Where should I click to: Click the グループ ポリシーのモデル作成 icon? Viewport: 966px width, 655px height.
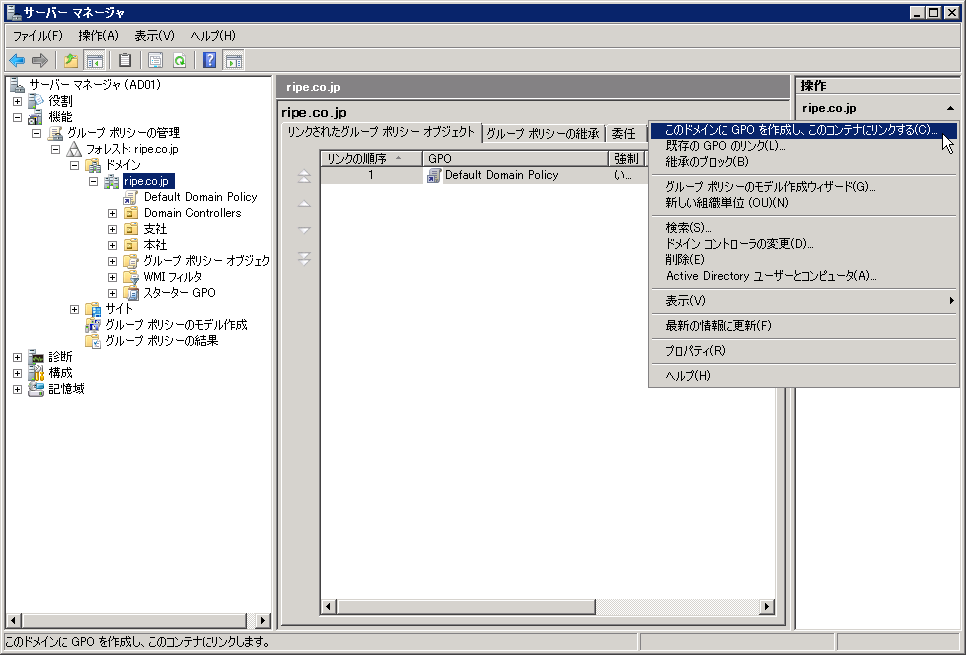93,325
